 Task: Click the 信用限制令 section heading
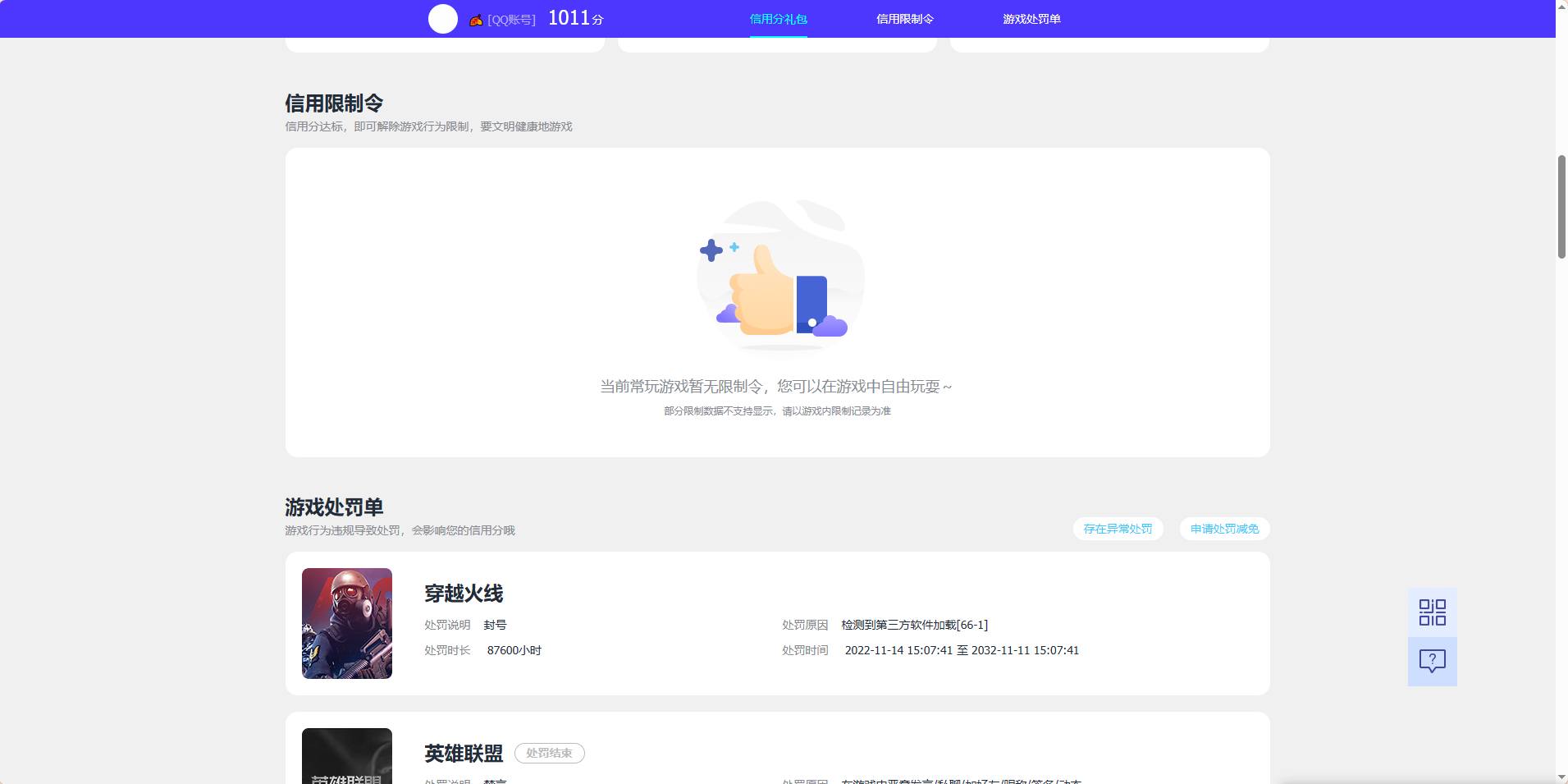pos(334,103)
